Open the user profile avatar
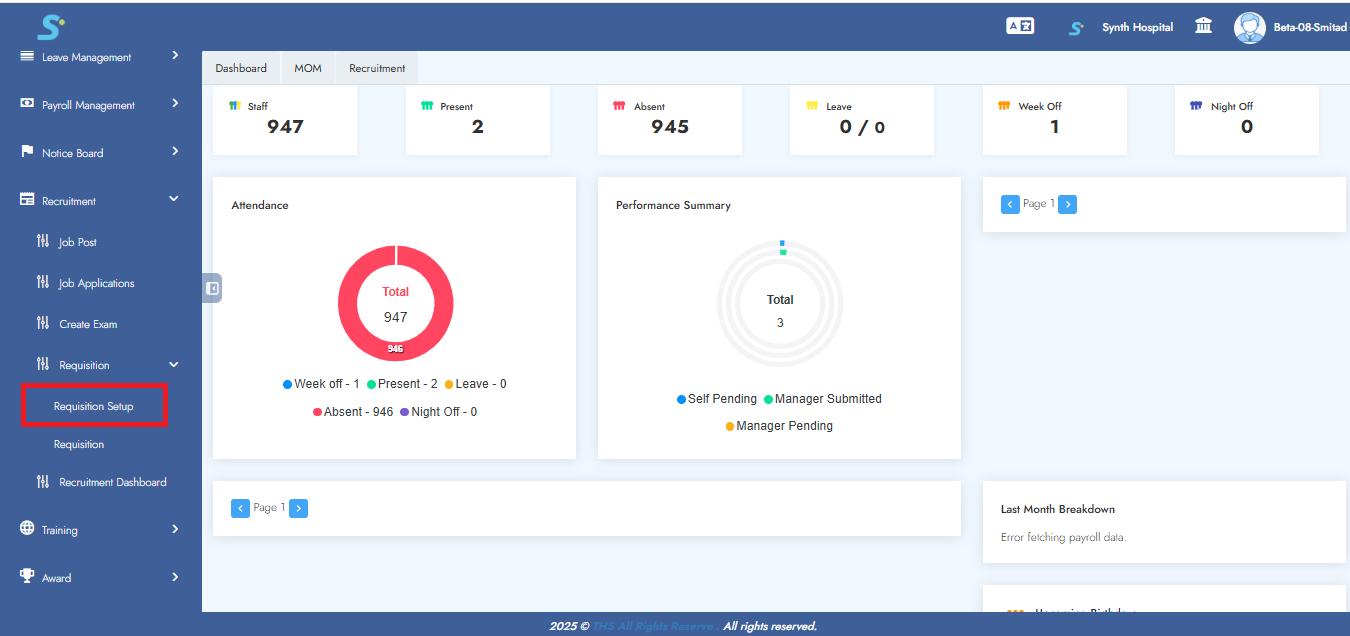 pyautogui.click(x=1249, y=27)
